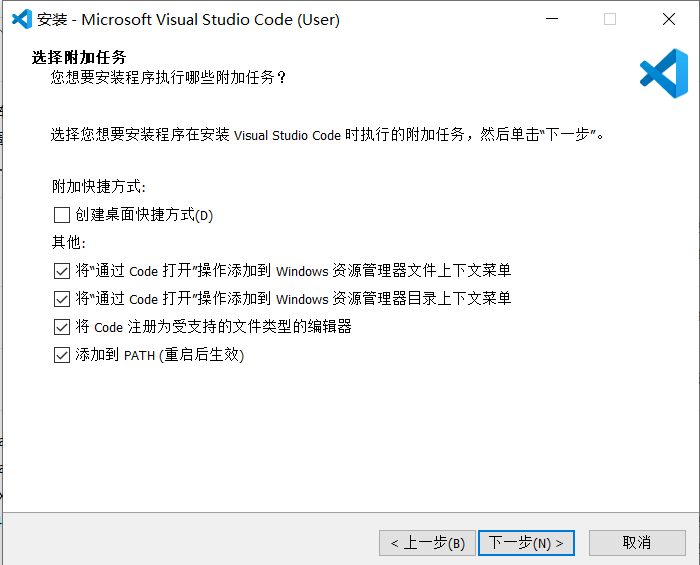Click the 附加快捷方式 section label
Screen dimensions: 700x565
pyautogui.click(x=98, y=187)
